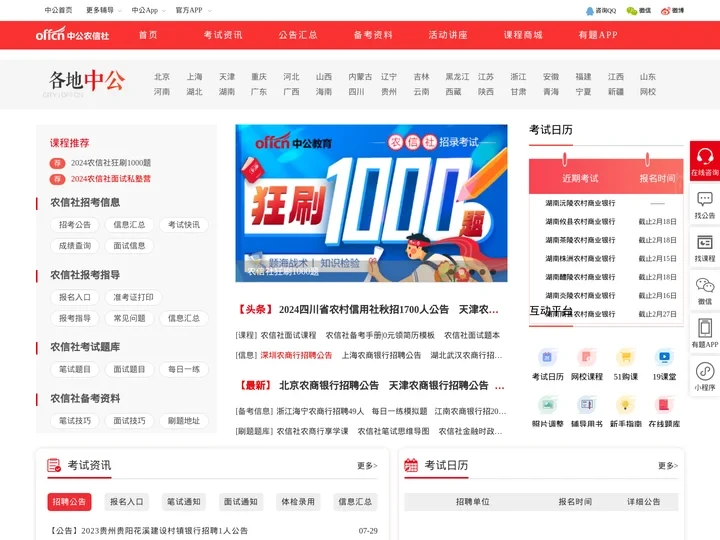Select 网校 in the city list
Screen dimensions: 720x540
pyautogui.click(x=647, y=92)
